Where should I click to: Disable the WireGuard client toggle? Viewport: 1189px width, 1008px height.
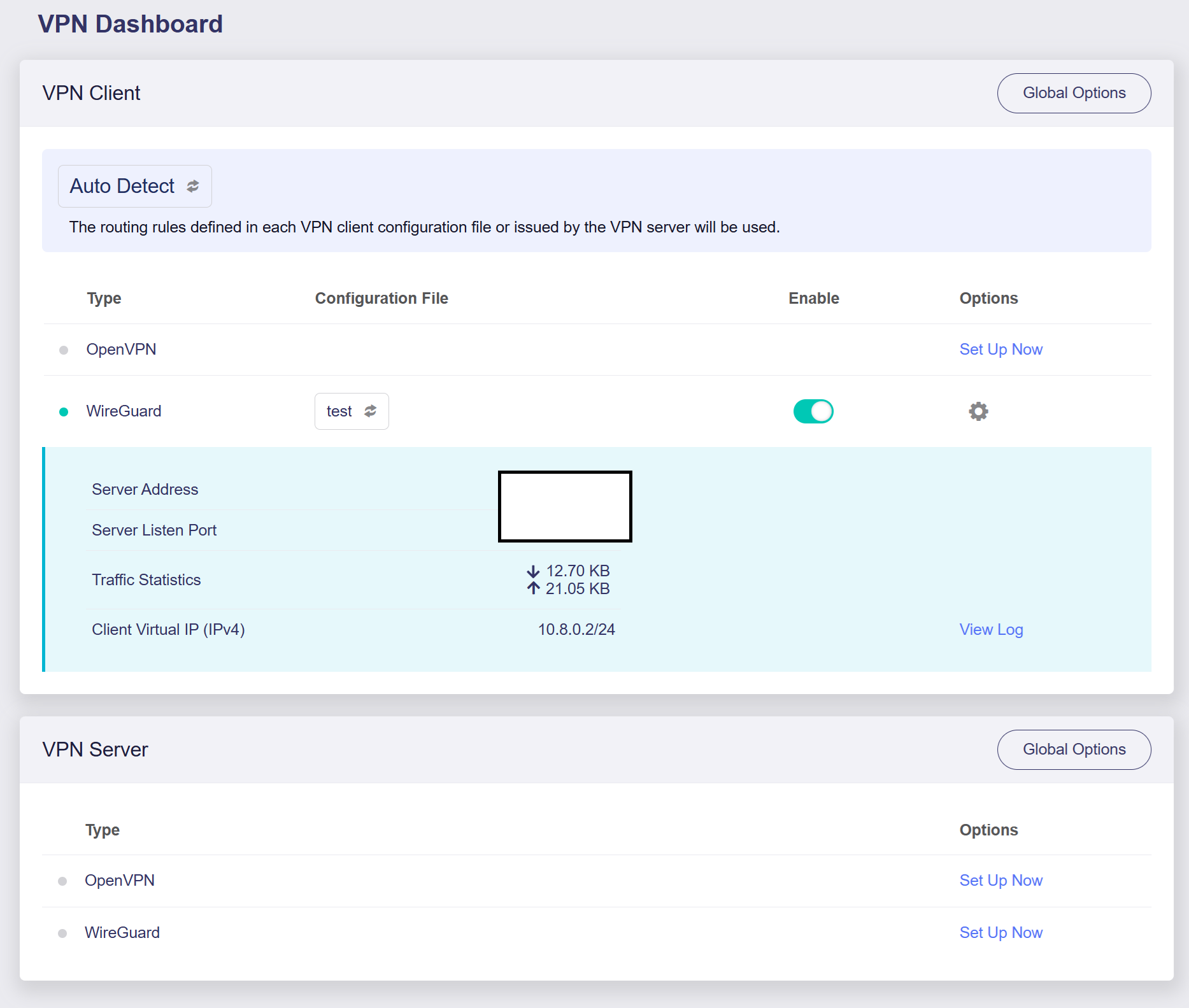(x=813, y=411)
